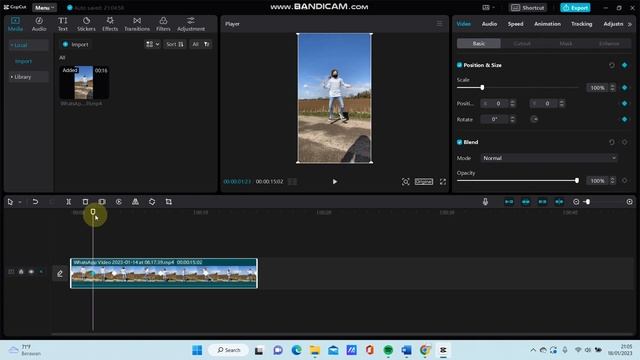This screenshot has width=640, height=360.
Task: Open the Transitions panel
Action: [x=137, y=24]
